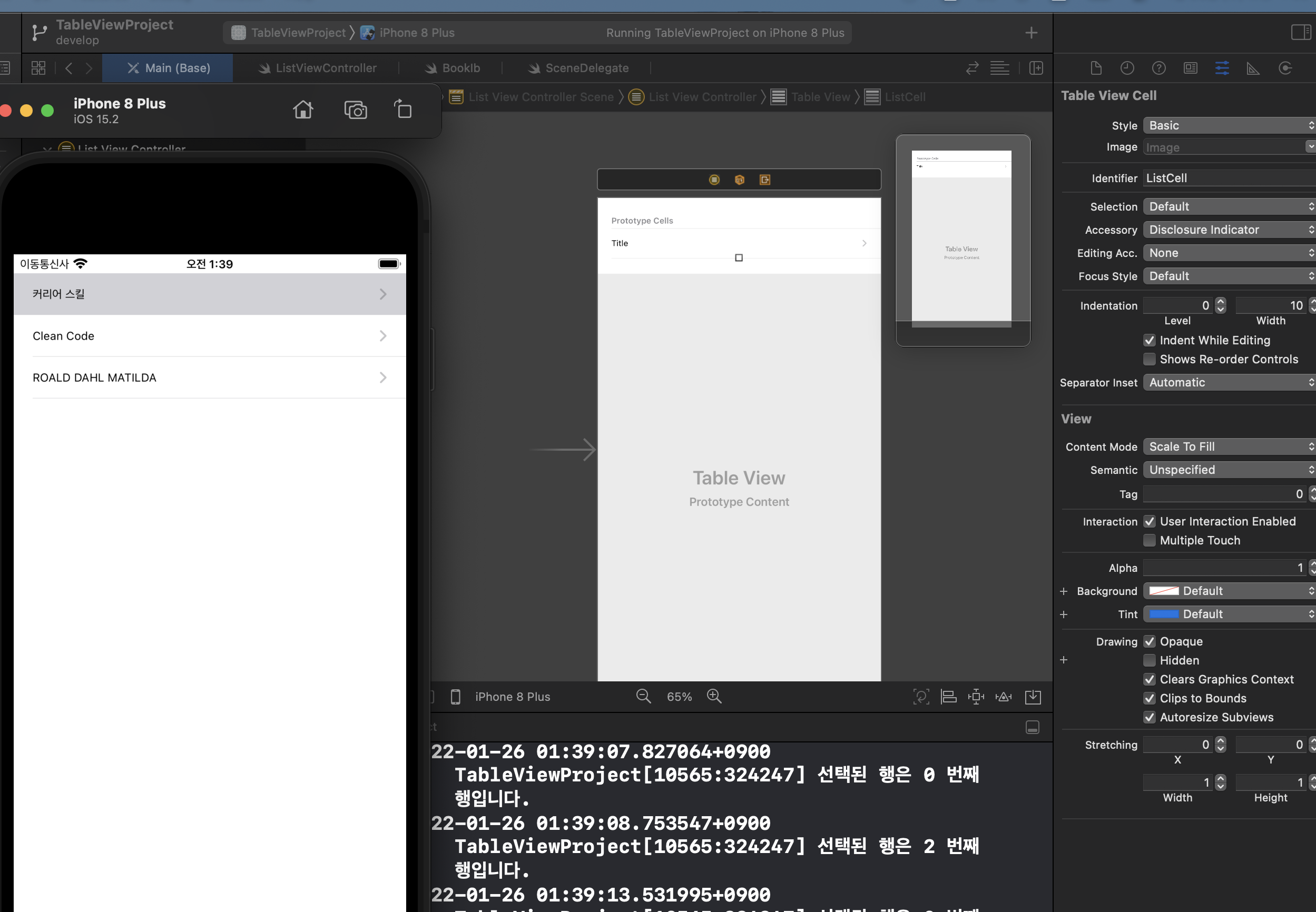Viewport: 1316px width, 912px height.
Task: Enable Shows Re-order Controls checkbox
Action: (x=1149, y=359)
